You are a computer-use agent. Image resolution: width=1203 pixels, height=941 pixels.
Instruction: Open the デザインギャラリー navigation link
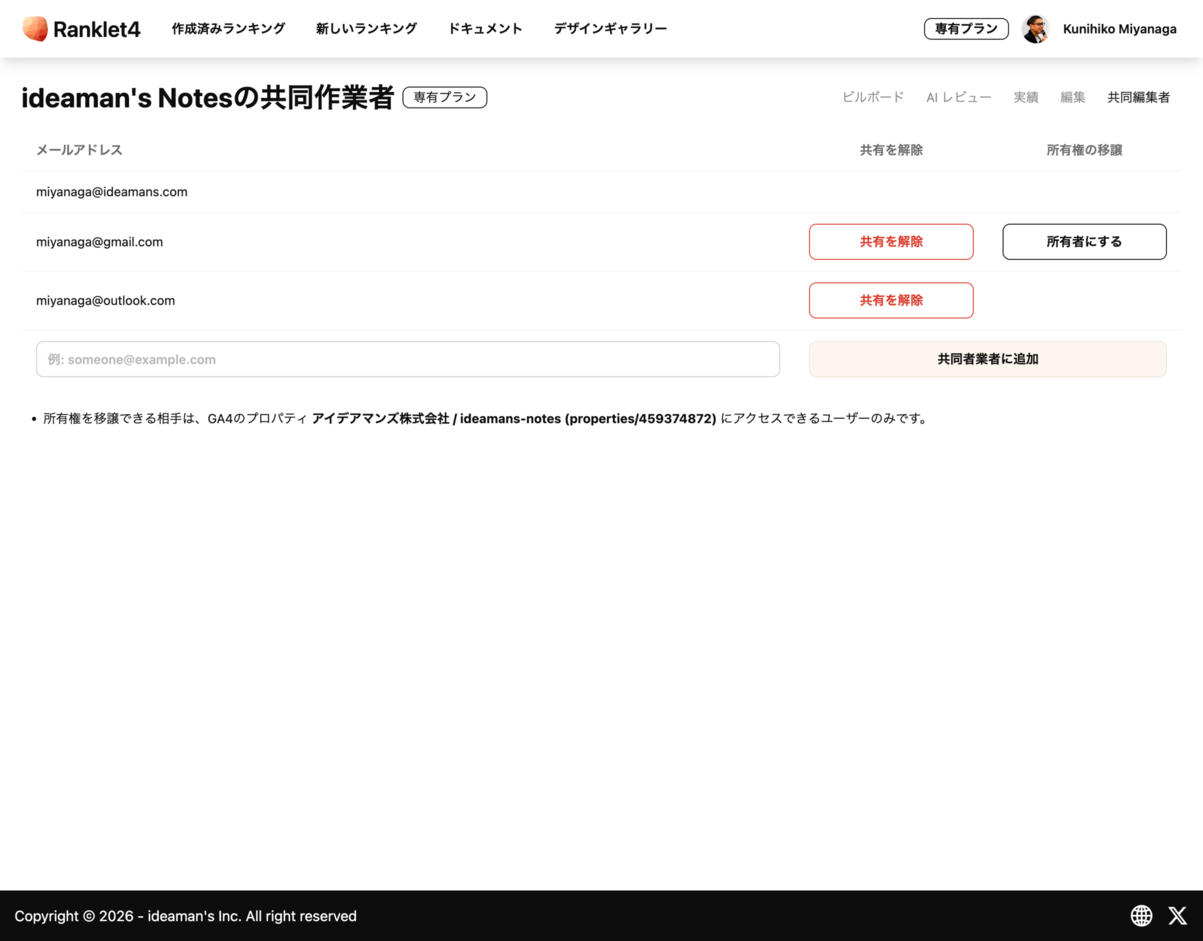pos(609,28)
